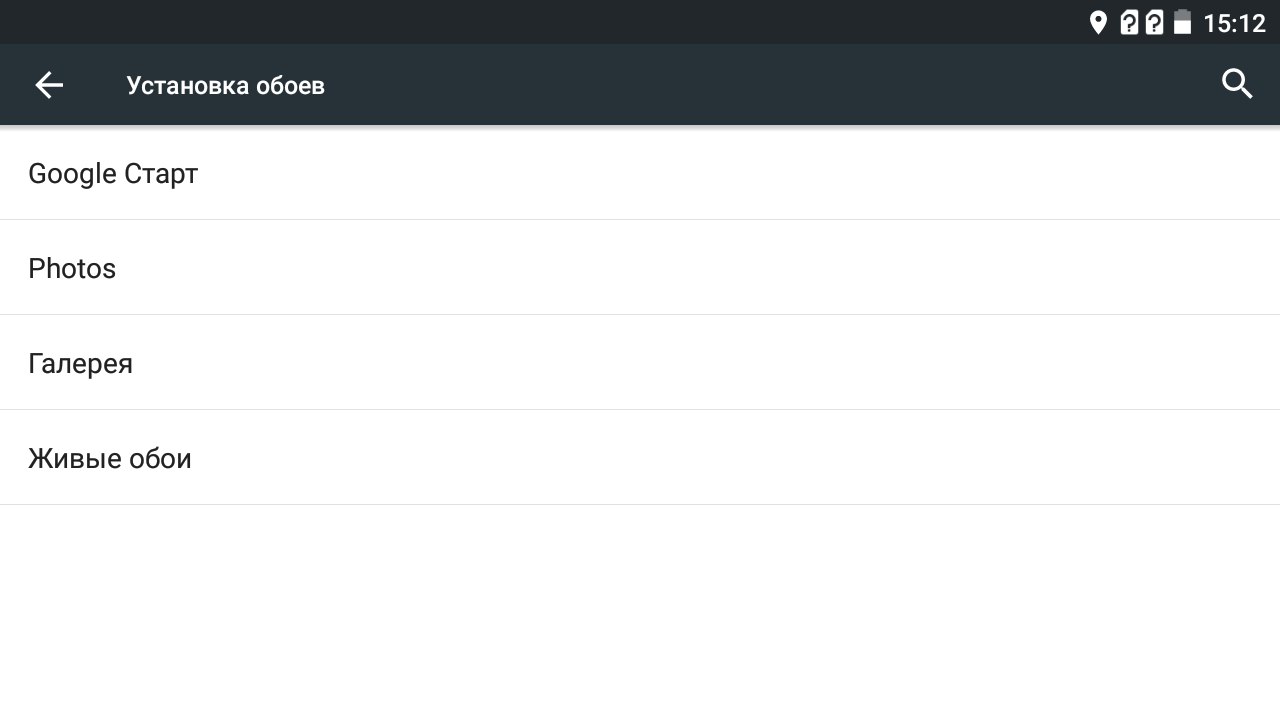Viewport: 1280px width, 720px height.
Task: Click divider line between Google Старт and Photos
Action: (x=640, y=219)
